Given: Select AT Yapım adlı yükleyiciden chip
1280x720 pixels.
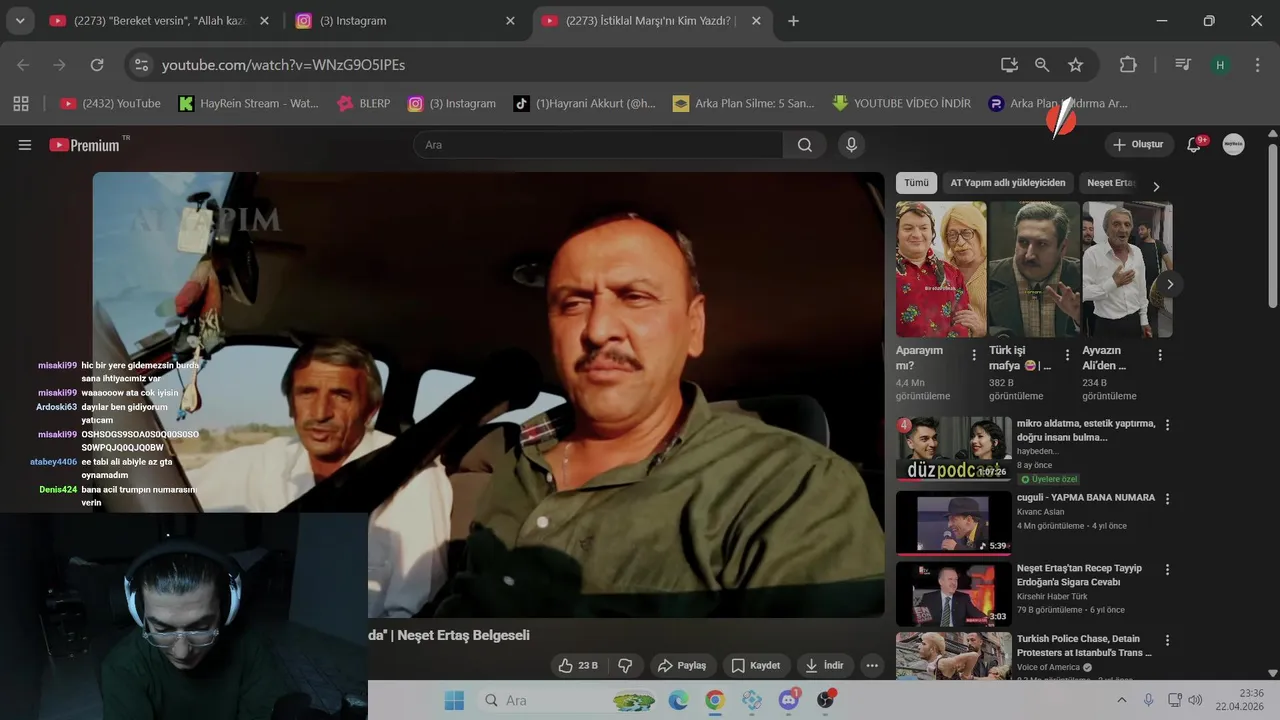Looking at the screenshot, I should [x=1008, y=183].
